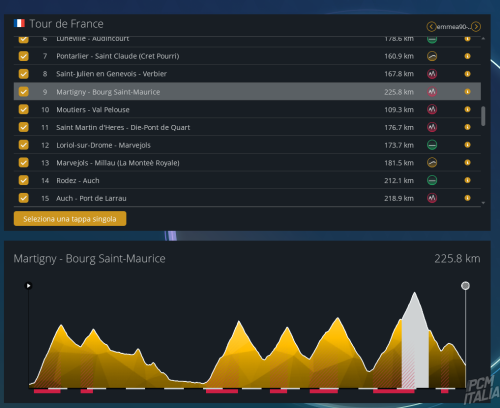This screenshot has height=408, width=500.
Task: Click Seleziona una tappa singola button
Action: coord(70,219)
